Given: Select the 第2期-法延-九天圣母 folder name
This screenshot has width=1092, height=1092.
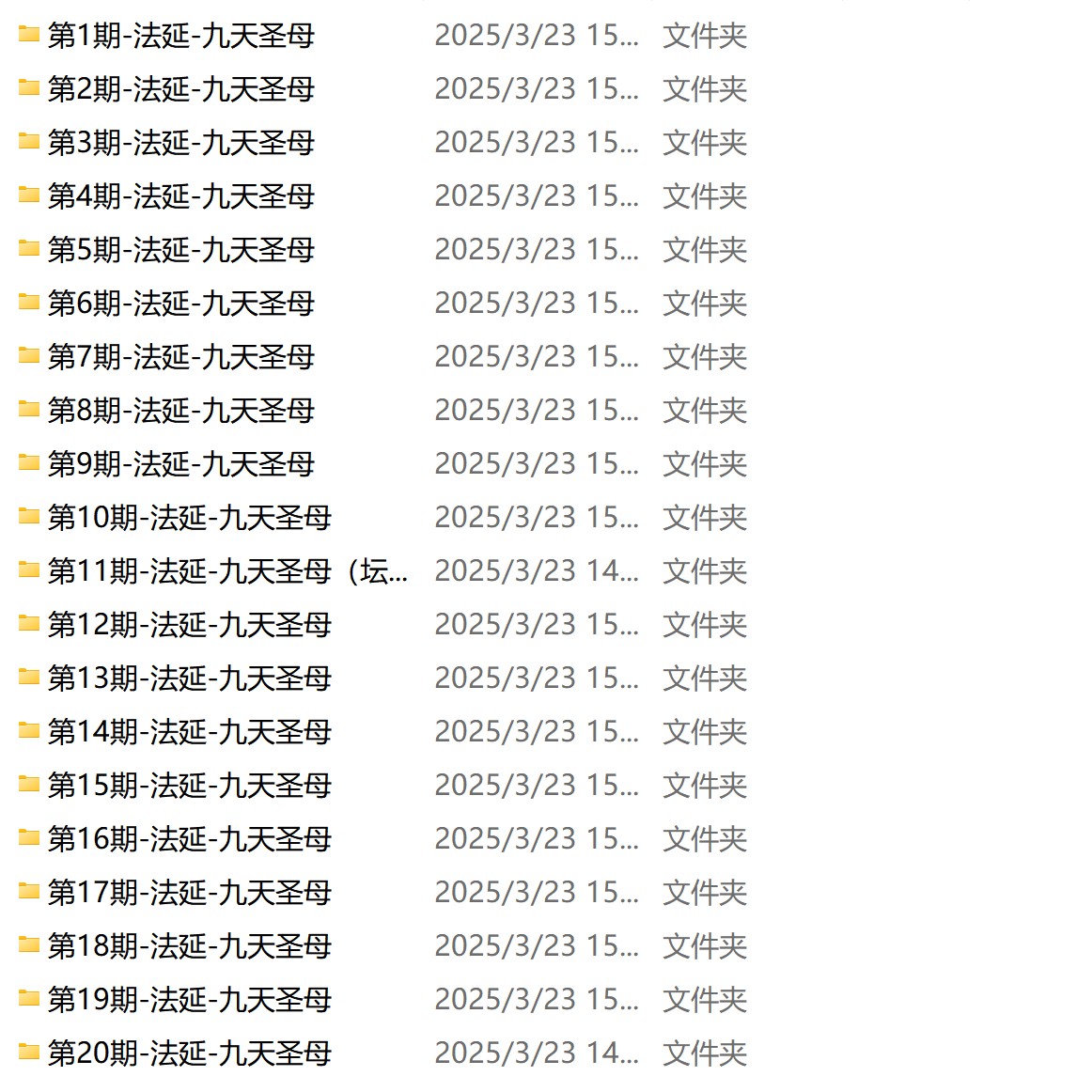Looking at the screenshot, I should coord(181,89).
